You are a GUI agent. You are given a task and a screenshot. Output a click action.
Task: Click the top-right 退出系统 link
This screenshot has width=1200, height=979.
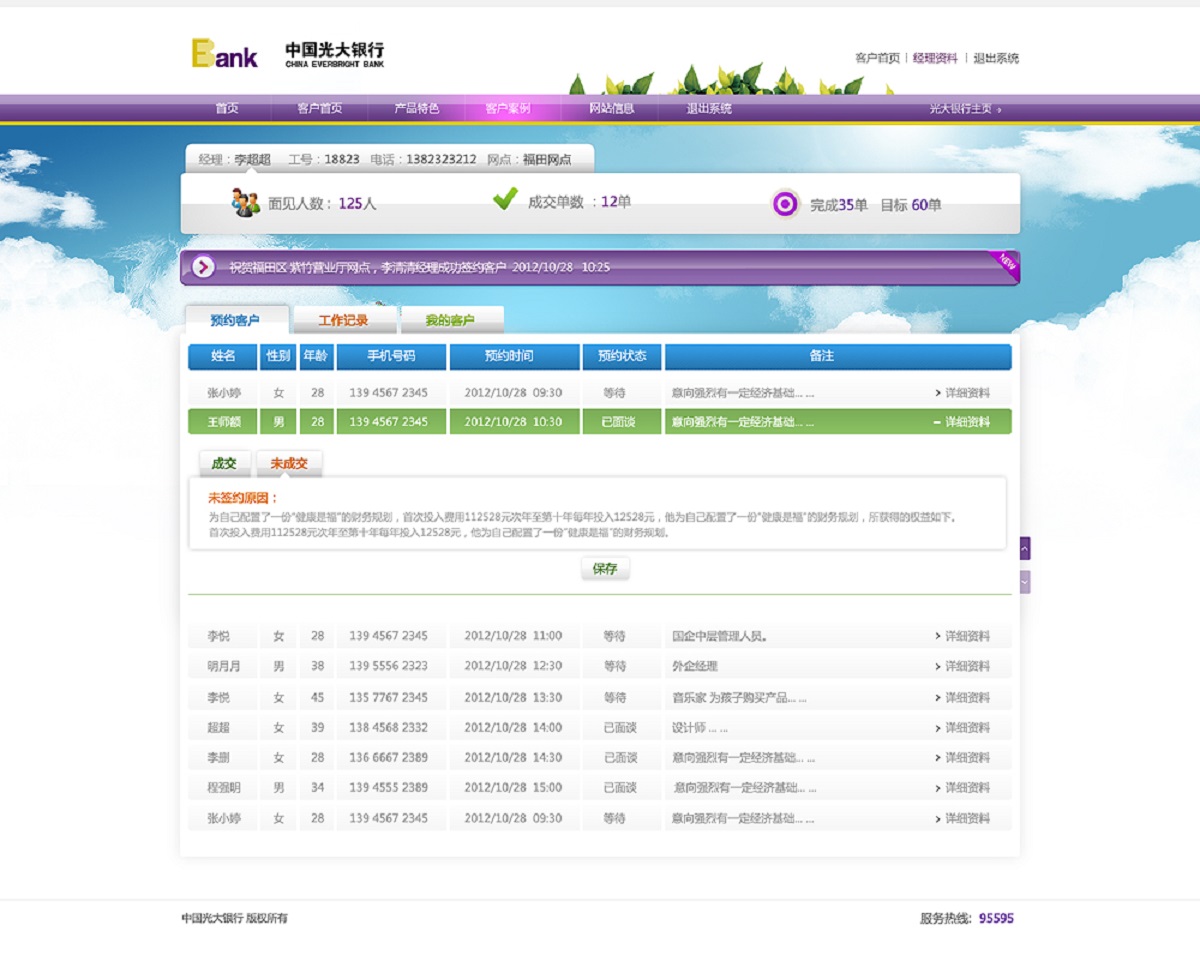coord(996,58)
